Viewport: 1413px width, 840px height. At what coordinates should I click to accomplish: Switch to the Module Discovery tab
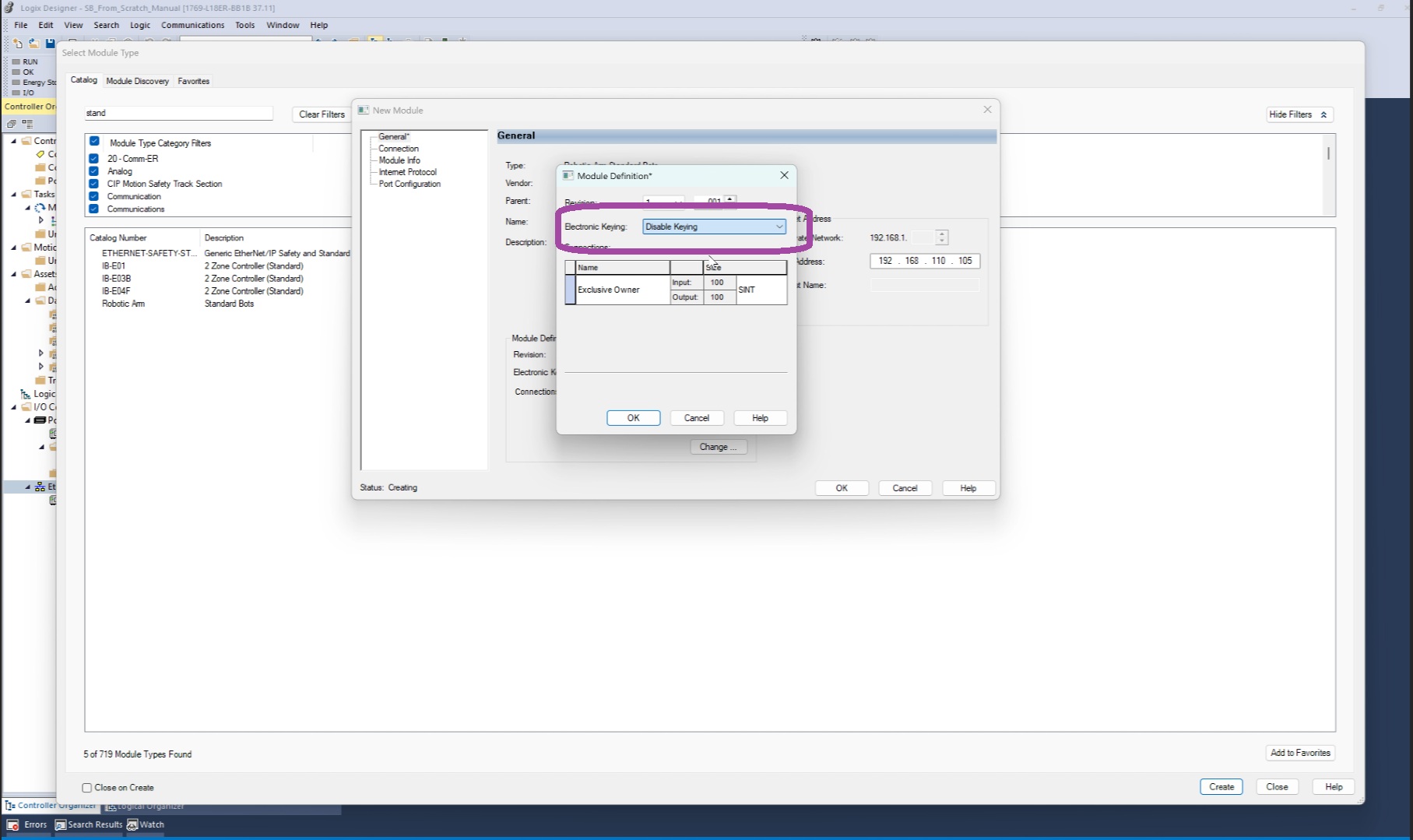(137, 81)
